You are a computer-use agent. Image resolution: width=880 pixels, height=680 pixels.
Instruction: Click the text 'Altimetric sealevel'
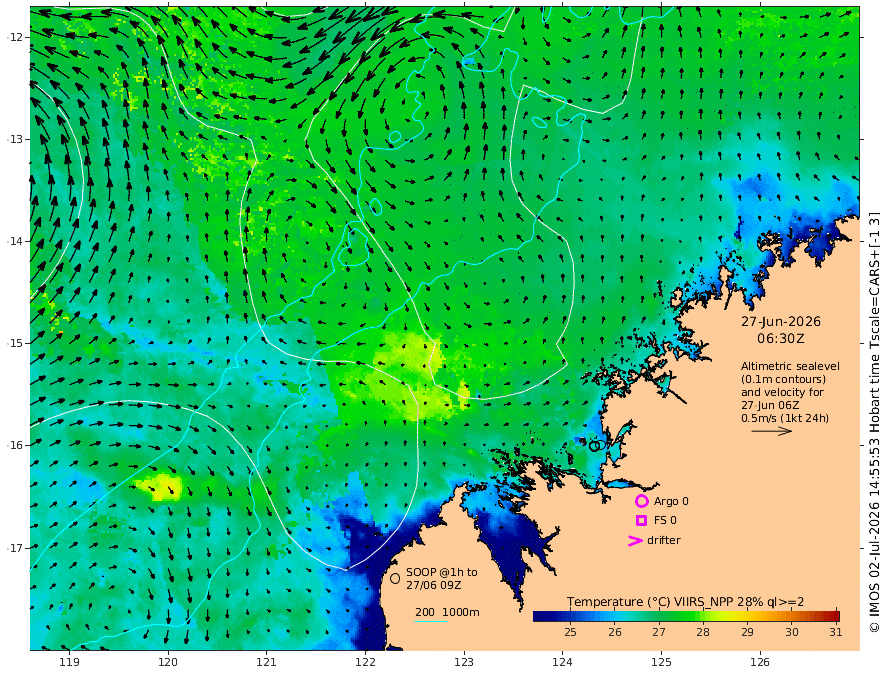click(790, 366)
